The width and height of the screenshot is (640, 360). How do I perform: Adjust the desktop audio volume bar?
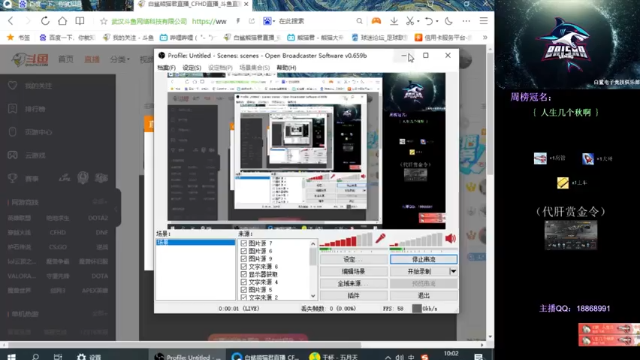(x=416, y=240)
